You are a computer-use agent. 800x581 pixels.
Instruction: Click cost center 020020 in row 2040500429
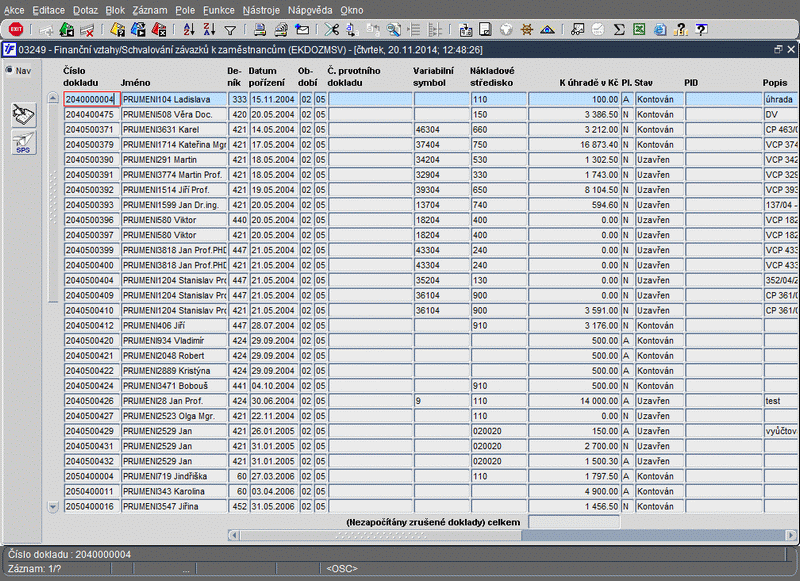(498, 431)
